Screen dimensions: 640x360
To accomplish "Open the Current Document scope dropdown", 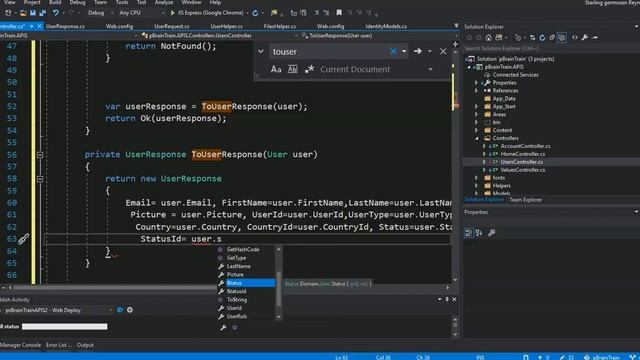I will click(x=430, y=69).
